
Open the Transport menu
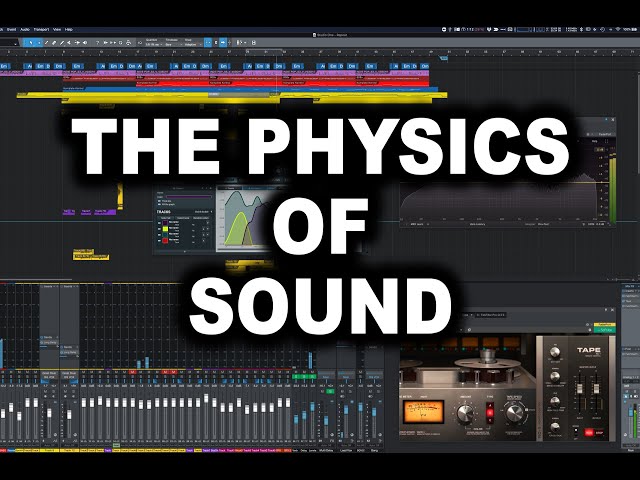point(41,29)
